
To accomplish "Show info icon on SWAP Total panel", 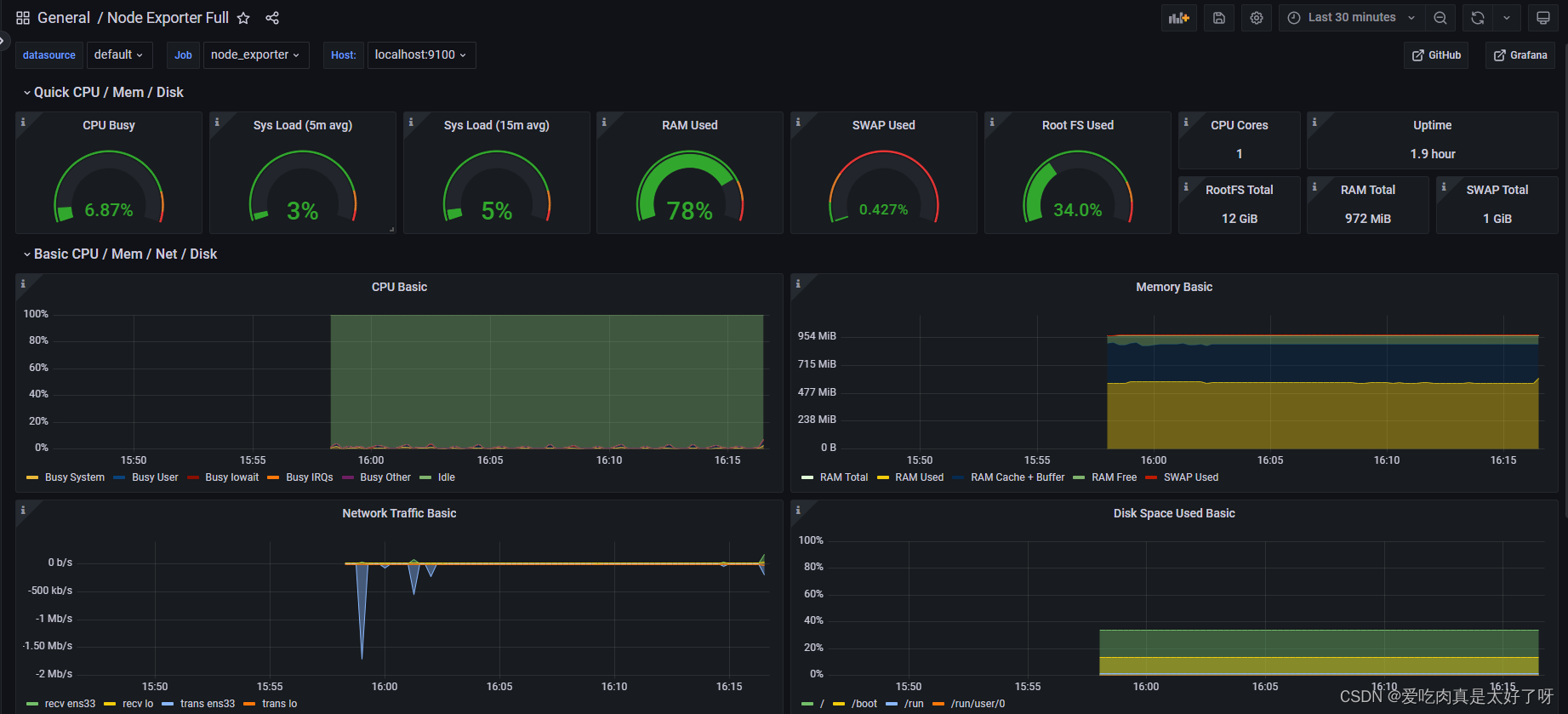I will (1444, 186).
